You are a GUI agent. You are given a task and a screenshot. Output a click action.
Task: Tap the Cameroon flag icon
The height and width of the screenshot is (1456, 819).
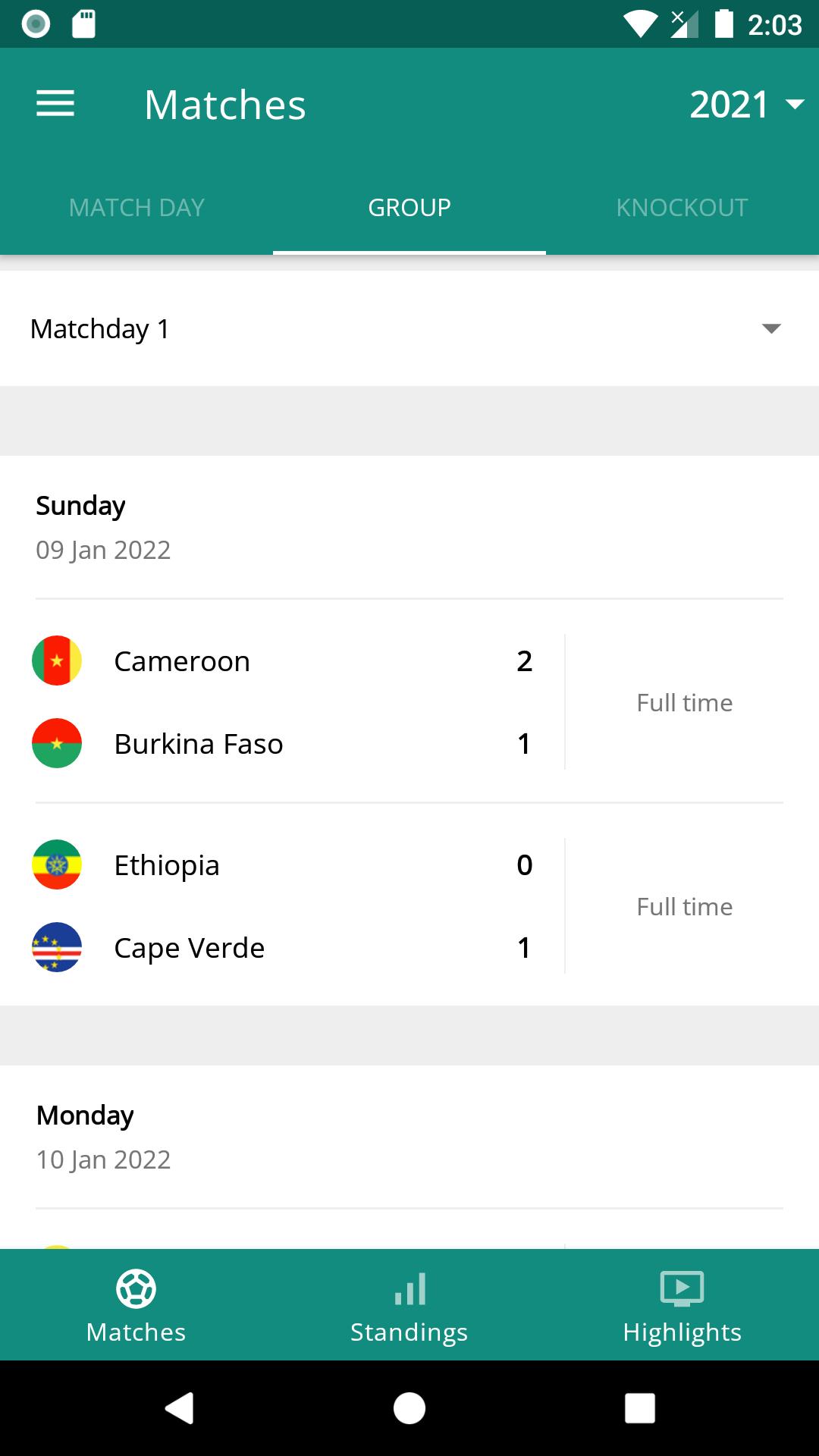pos(57,661)
